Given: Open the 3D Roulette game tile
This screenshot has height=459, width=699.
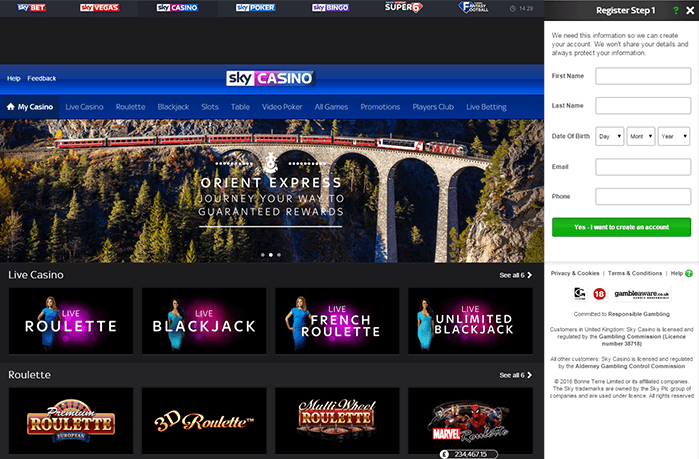Looking at the screenshot, I should point(204,421).
